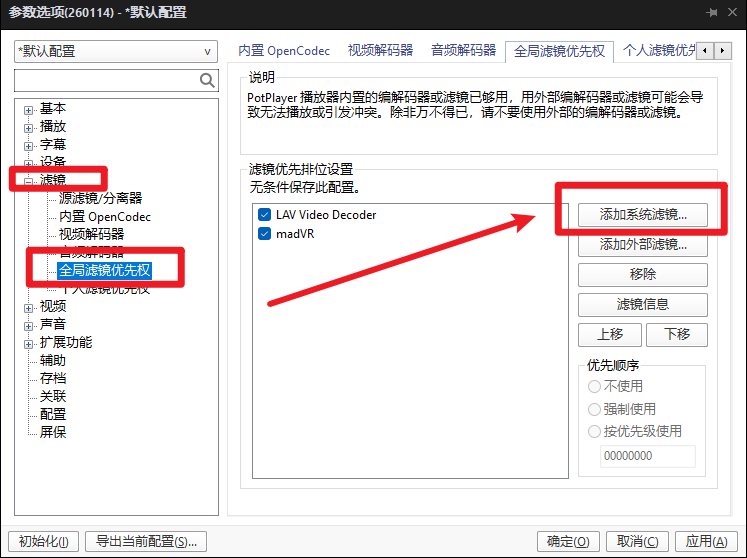Click the 下移 move-down button

676,335
